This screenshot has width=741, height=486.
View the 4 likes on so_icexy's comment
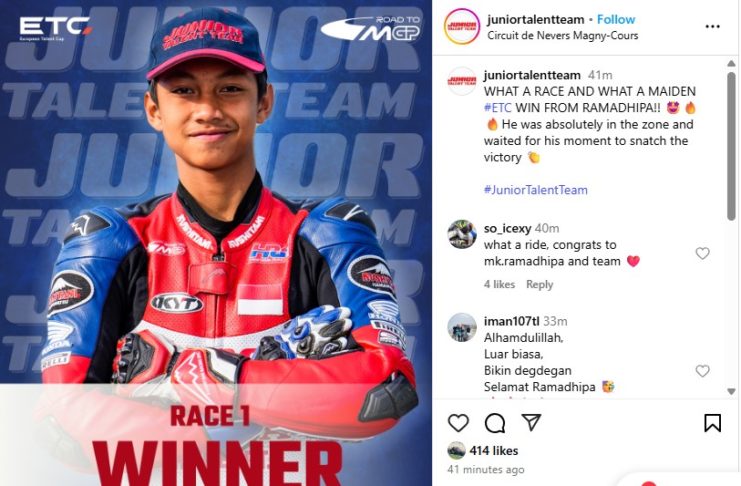click(499, 285)
